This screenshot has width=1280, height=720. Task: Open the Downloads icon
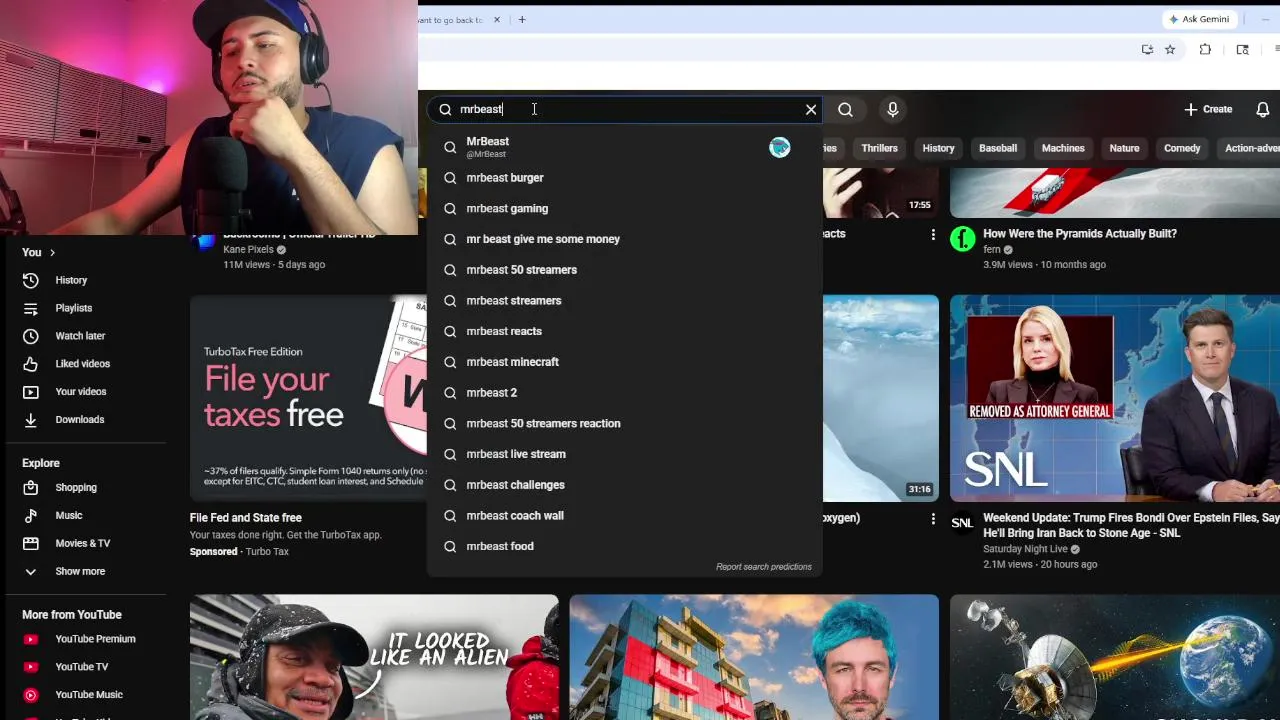tap(31, 420)
